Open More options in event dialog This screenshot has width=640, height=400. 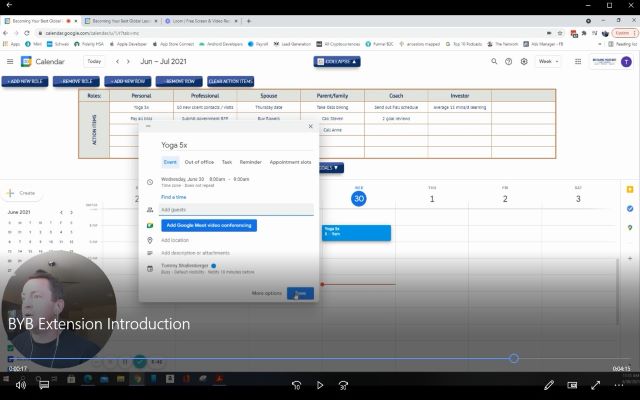pos(267,293)
